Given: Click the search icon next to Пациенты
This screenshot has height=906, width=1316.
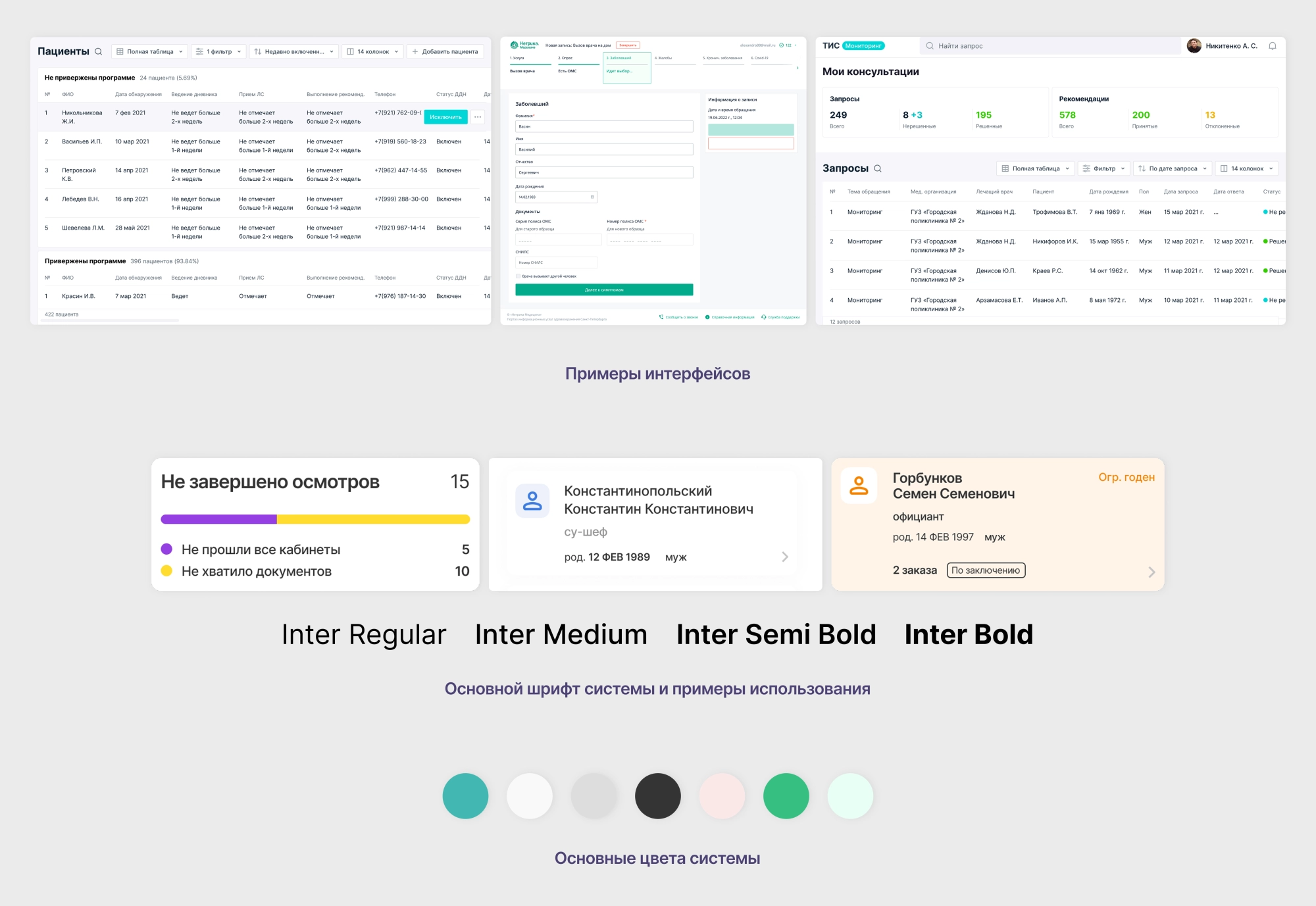Looking at the screenshot, I should coord(99,51).
